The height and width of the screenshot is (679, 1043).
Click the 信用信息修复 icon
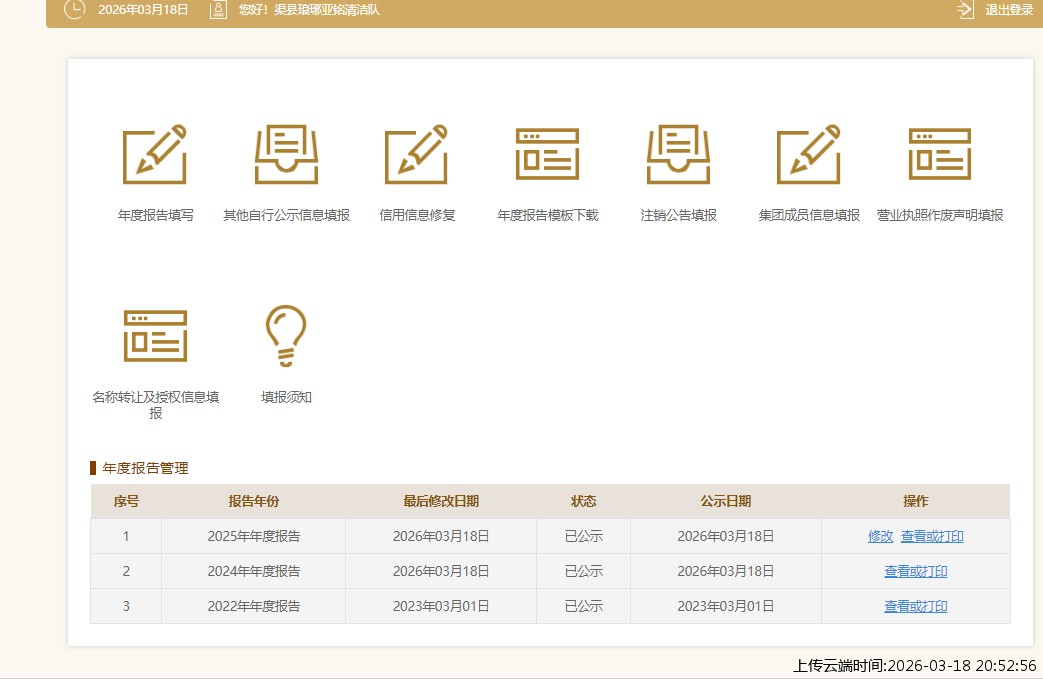(x=416, y=155)
